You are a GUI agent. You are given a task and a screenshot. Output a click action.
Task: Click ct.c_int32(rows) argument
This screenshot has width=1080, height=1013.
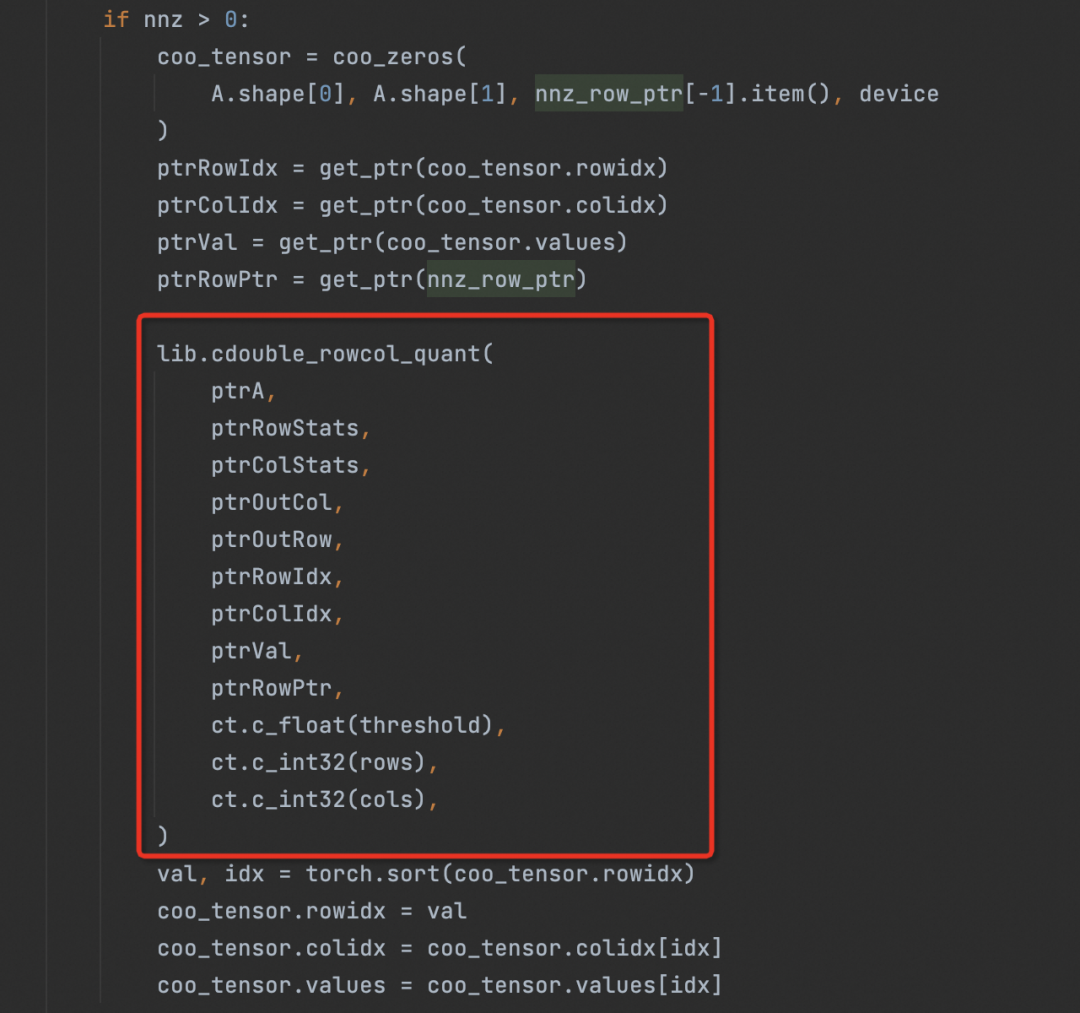tap(318, 762)
